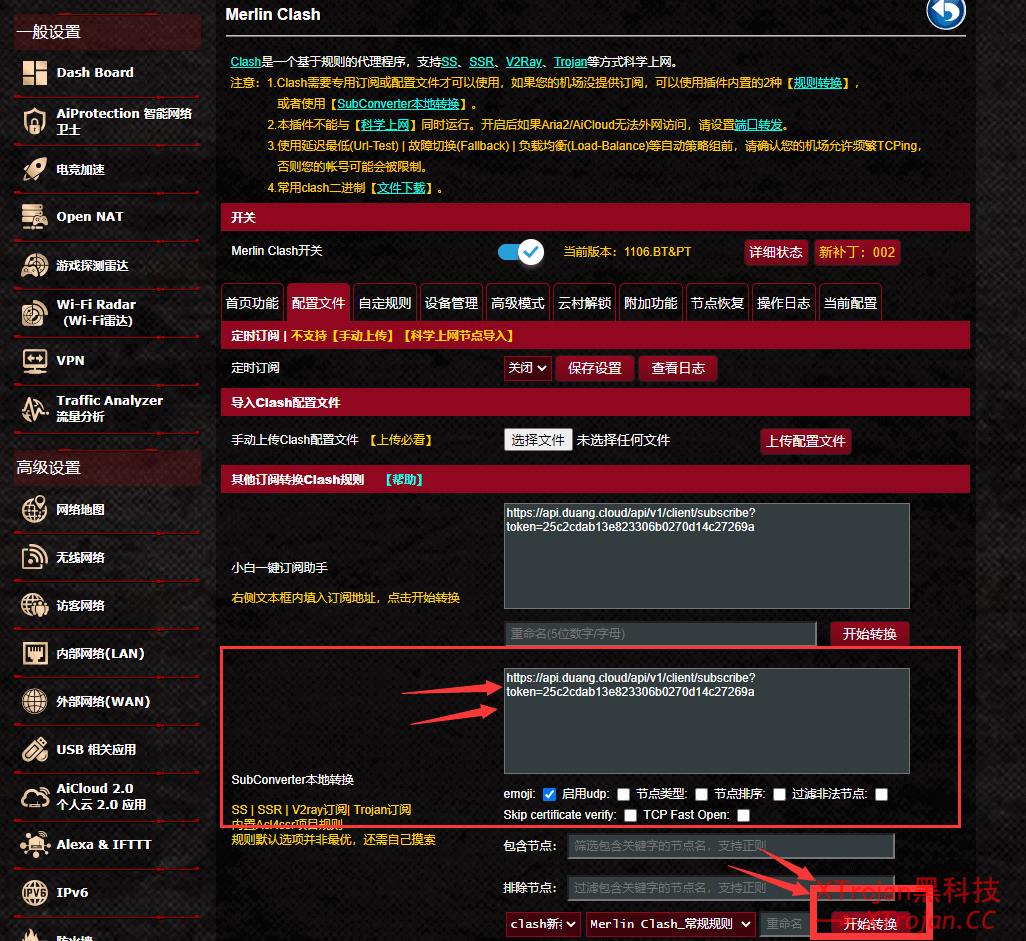This screenshot has height=941, width=1026.
Task: Click the AiProtection shield icon
Action: 35,121
